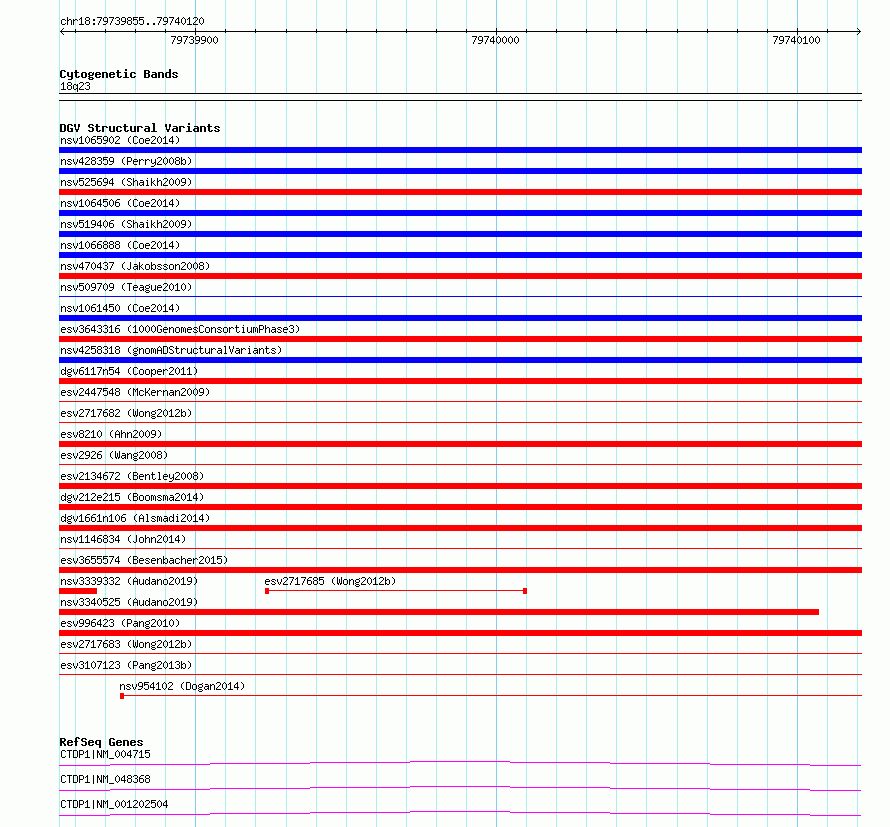Click the blue bar below nsv4258318
This screenshot has height=827, width=890.
tap(460, 360)
